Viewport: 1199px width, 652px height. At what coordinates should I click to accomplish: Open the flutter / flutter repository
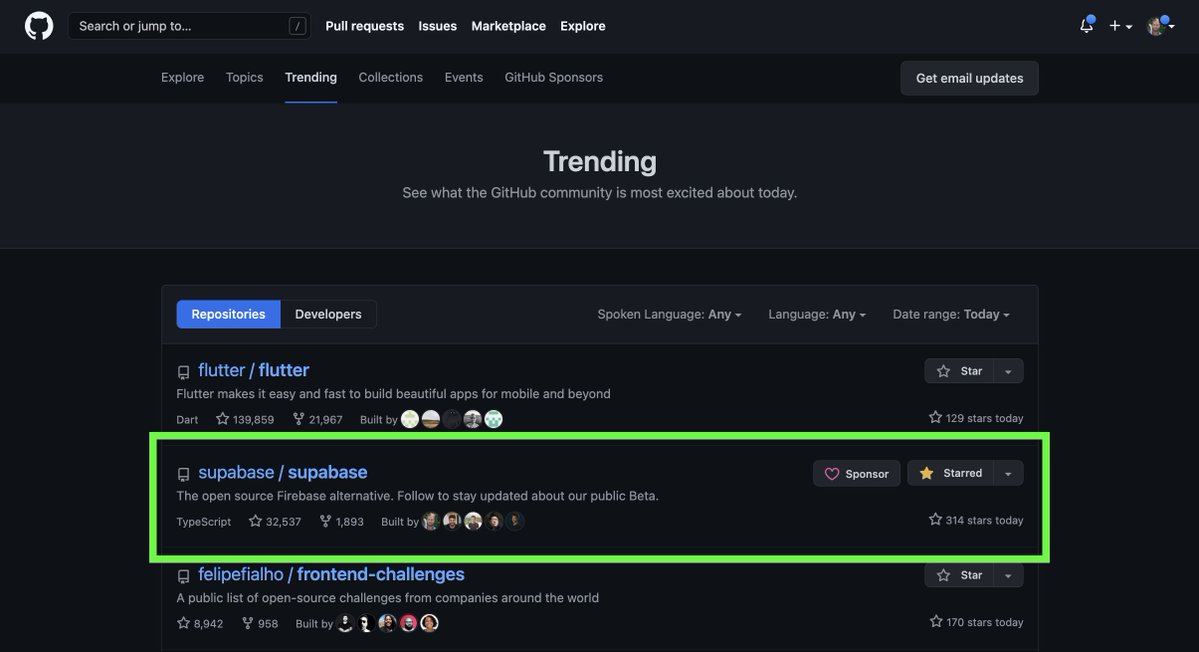coord(253,370)
